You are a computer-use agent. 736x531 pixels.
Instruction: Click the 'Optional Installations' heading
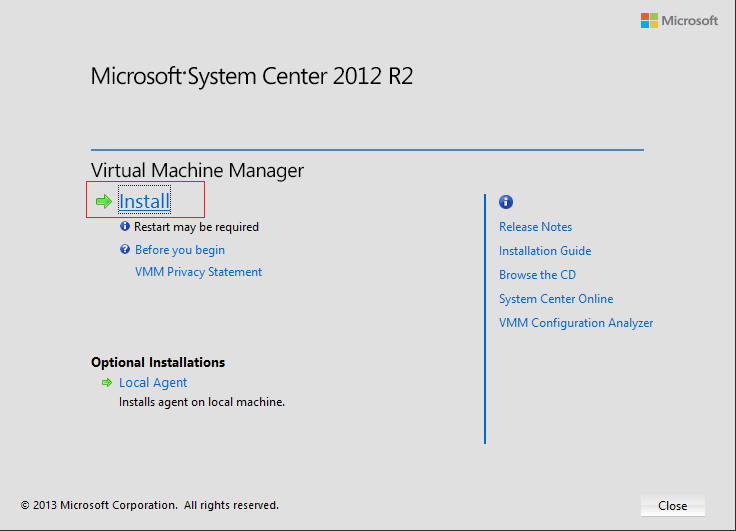coord(158,362)
